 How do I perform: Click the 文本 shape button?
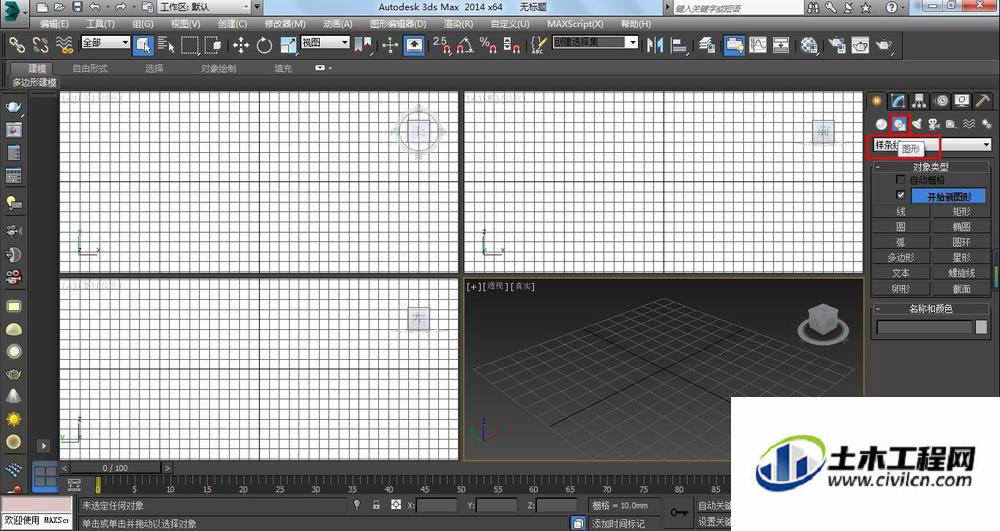coord(901,273)
